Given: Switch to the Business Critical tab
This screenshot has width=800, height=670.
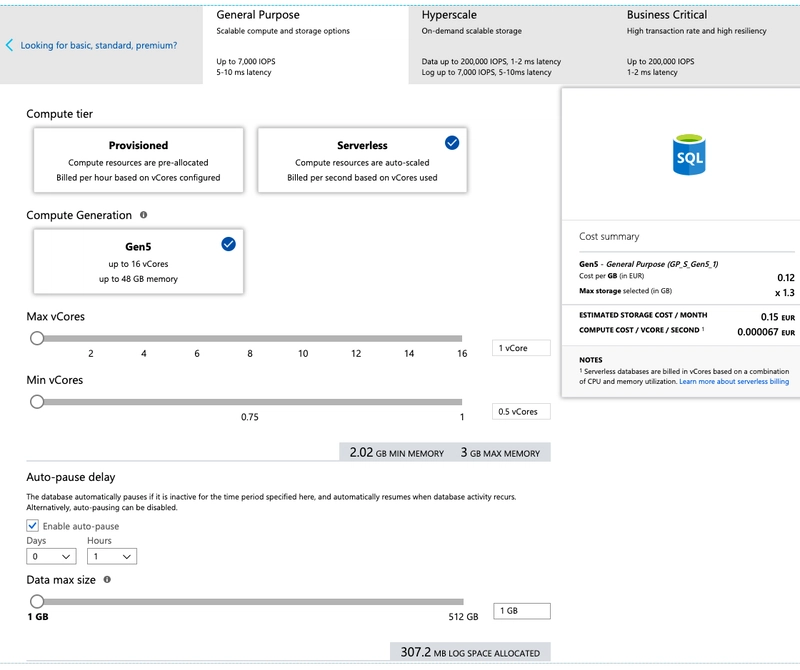Looking at the screenshot, I should pos(708,43).
